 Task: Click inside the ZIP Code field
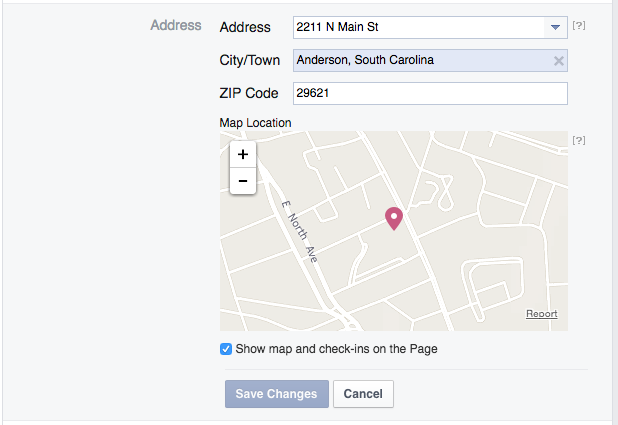[x=430, y=93]
